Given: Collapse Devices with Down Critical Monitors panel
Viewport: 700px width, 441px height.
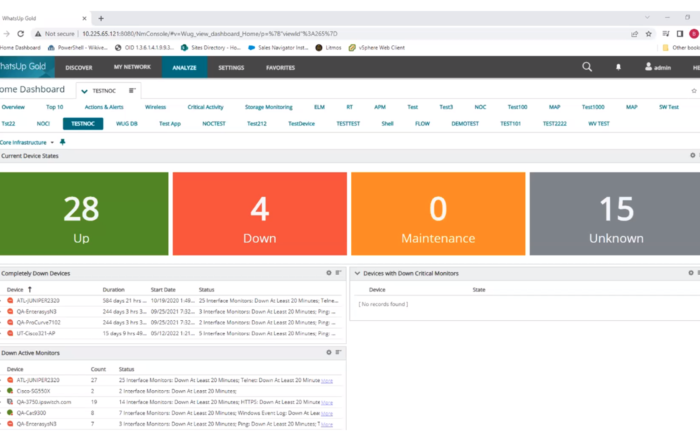Looking at the screenshot, I should [357, 273].
